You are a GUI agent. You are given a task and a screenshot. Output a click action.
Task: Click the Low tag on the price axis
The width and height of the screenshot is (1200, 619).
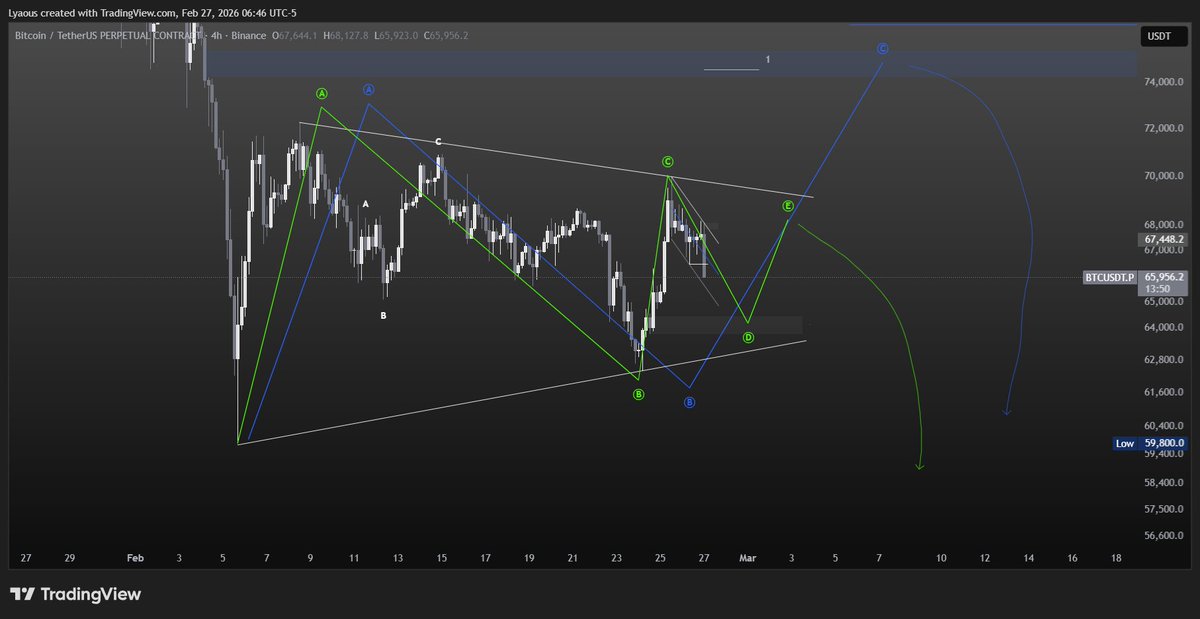[1125, 443]
